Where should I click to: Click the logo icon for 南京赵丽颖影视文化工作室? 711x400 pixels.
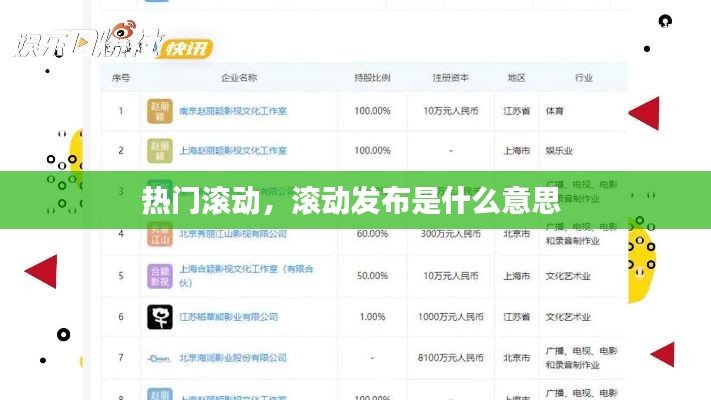click(x=158, y=112)
